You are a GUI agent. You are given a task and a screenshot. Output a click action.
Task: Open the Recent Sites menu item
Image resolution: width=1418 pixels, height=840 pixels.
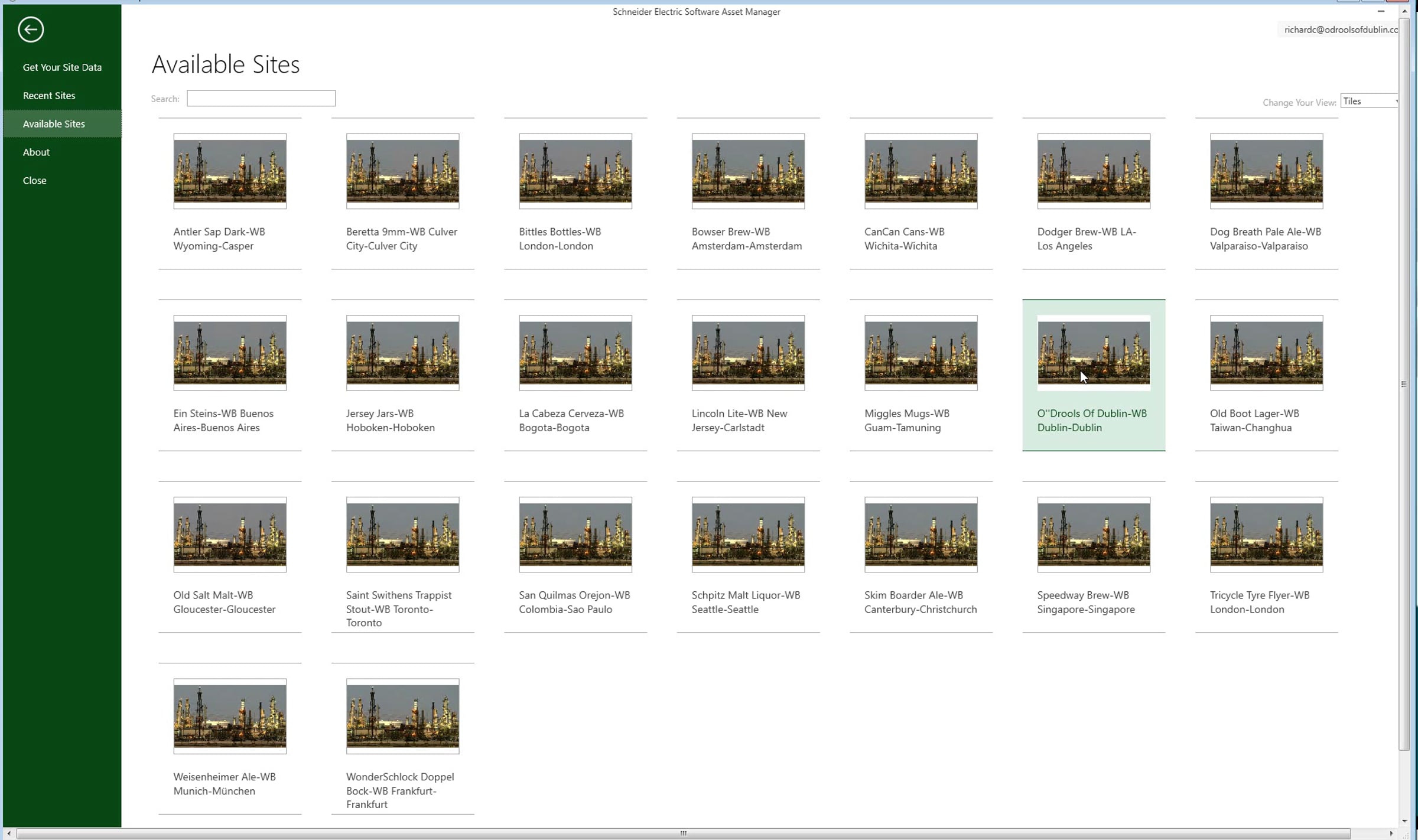point(49,96)
